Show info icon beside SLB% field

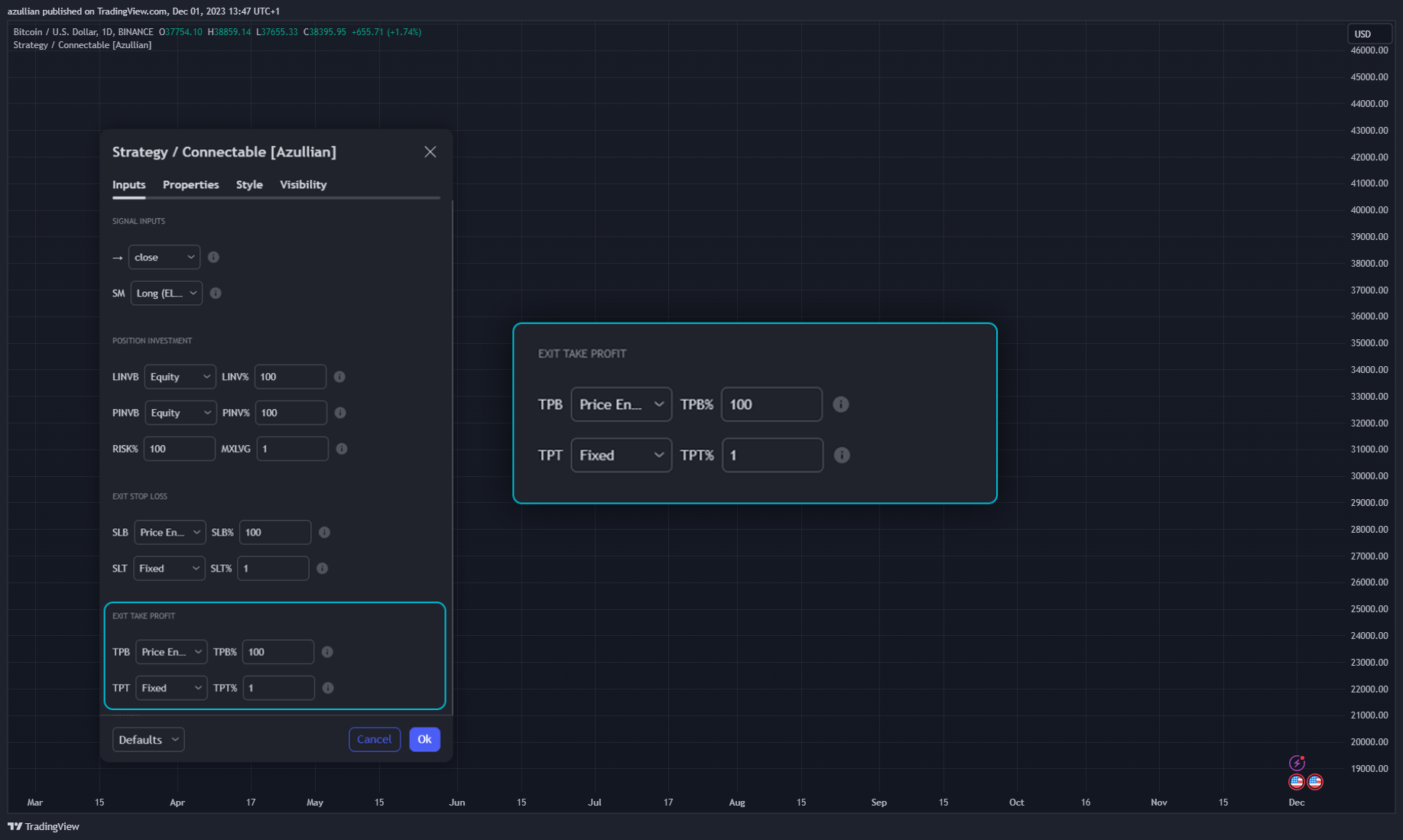point(324,532)
